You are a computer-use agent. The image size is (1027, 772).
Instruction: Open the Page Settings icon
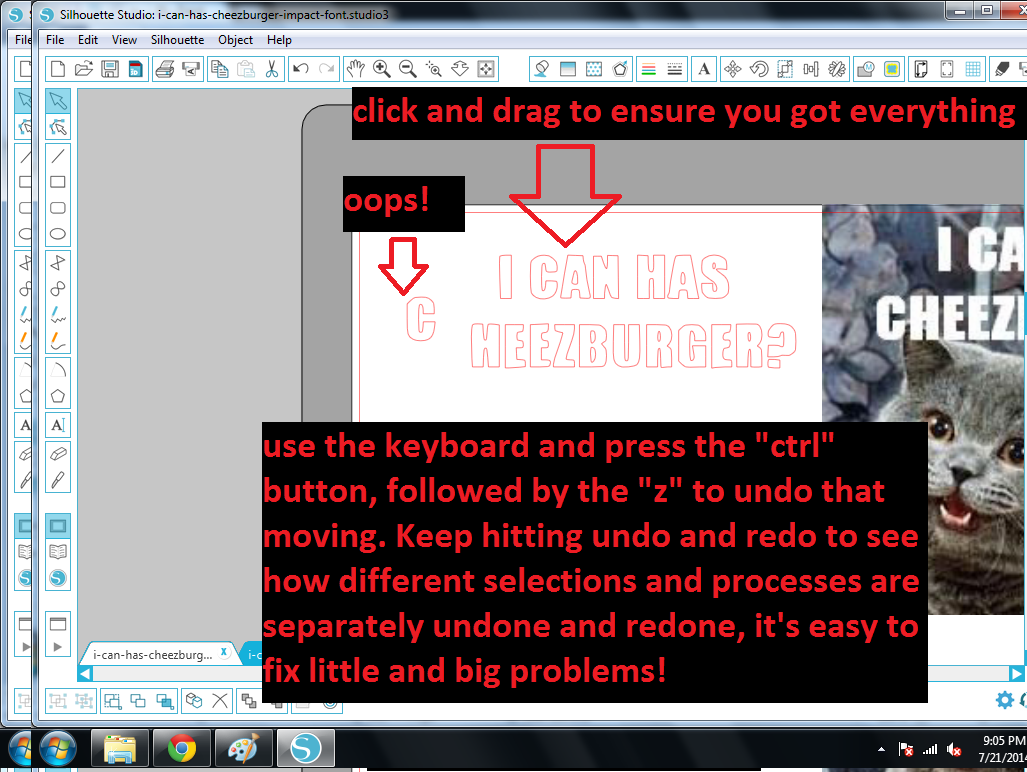(921, 69)
